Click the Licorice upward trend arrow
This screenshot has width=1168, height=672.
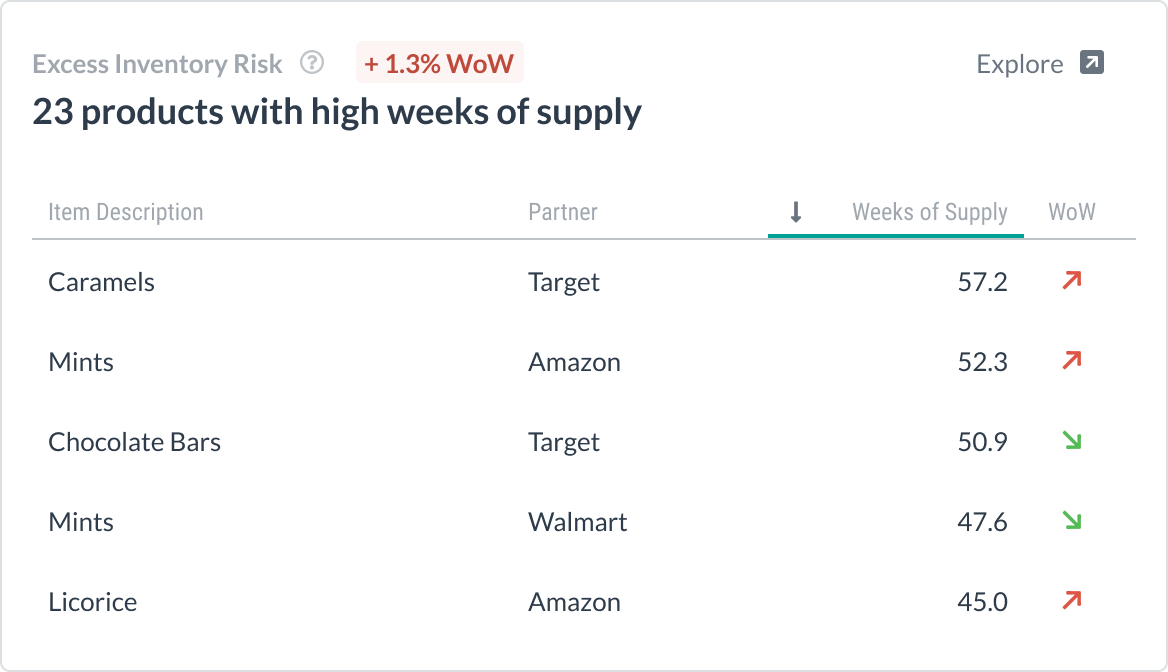click(x=1072, y=601)
